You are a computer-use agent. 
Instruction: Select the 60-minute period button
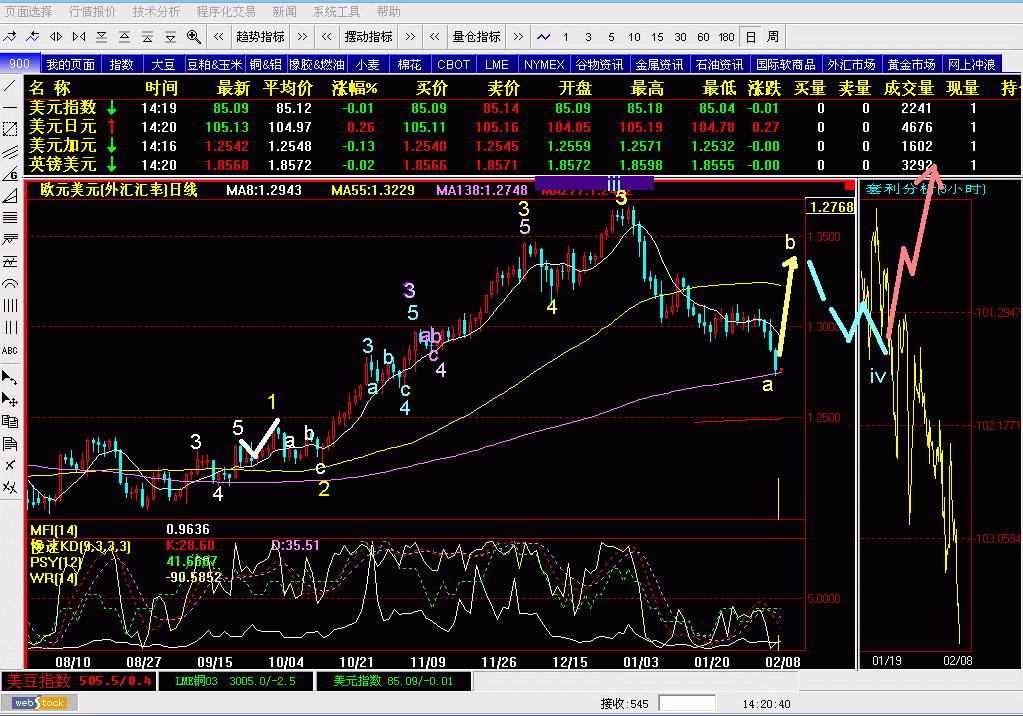[x=703, y=37]
